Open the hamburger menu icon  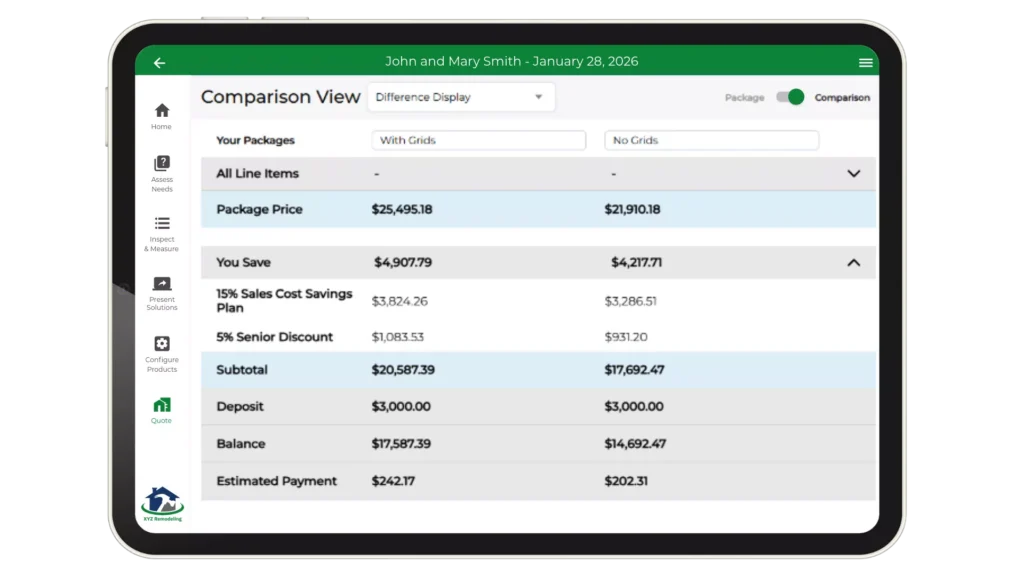(865, 63)
